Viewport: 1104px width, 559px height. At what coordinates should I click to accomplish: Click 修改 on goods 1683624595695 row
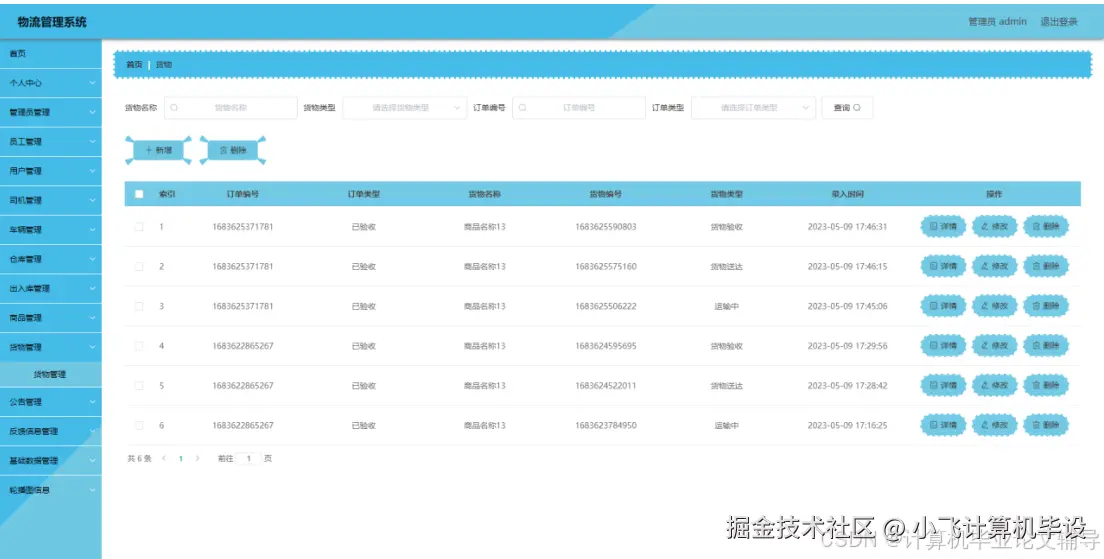click(x=994, y=346)
